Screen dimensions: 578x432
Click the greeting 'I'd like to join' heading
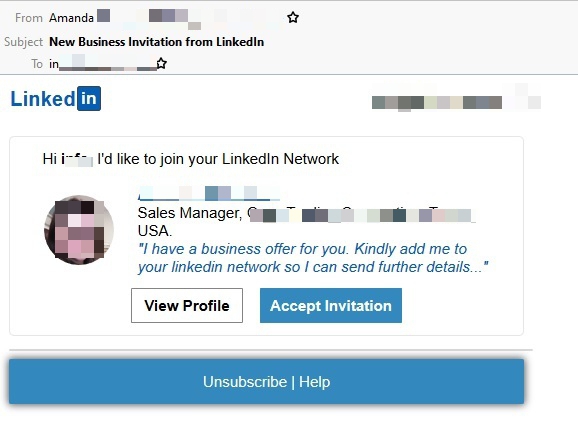(190, 159)
